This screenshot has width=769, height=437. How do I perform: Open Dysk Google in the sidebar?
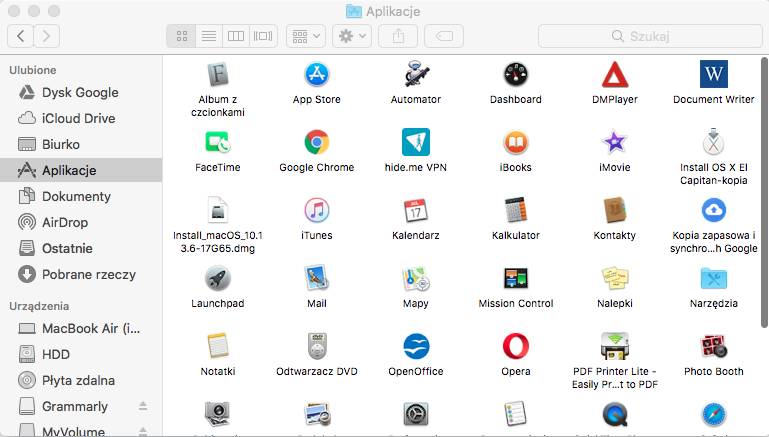[81, 92]
